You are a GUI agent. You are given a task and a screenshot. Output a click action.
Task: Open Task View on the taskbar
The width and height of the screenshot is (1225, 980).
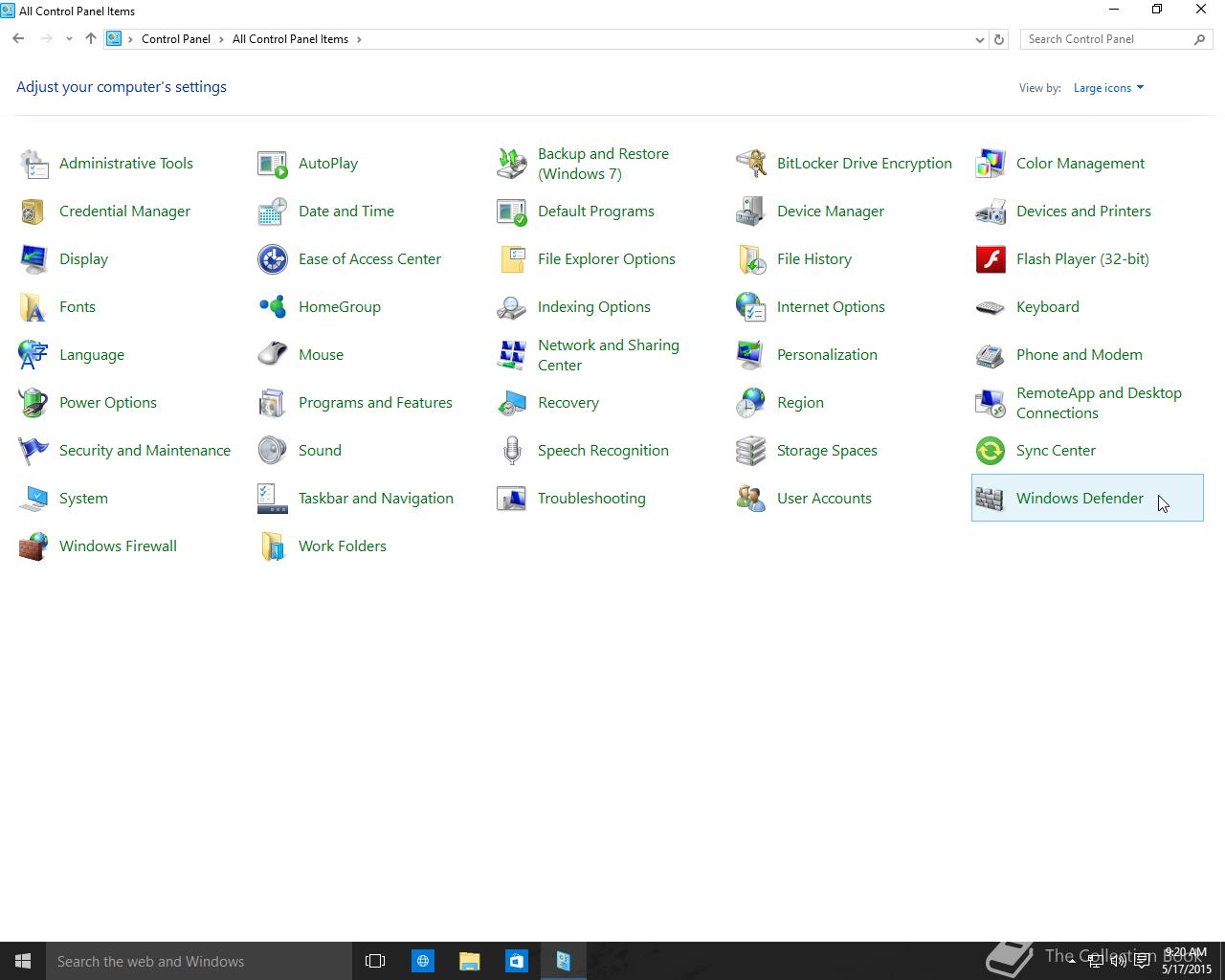(375, 961)
